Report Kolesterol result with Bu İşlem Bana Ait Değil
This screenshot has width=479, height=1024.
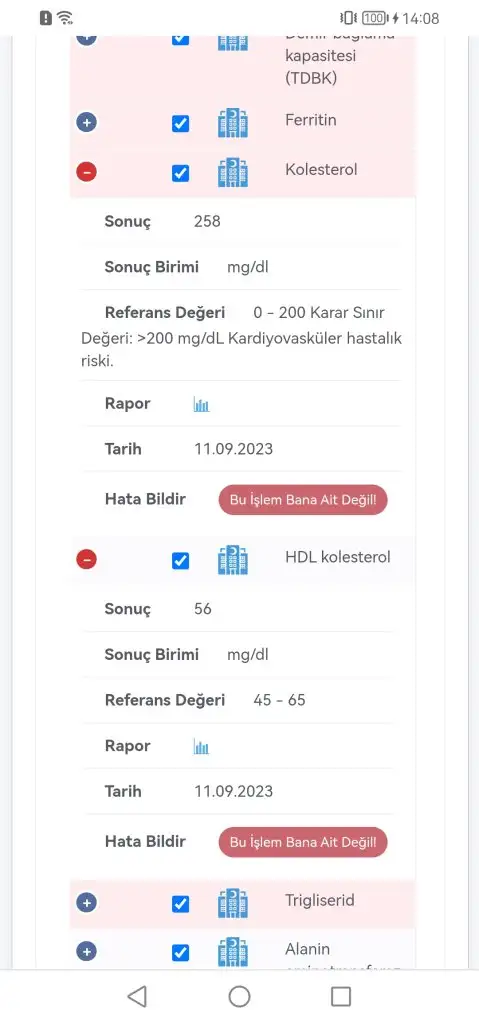coord(303,500)
